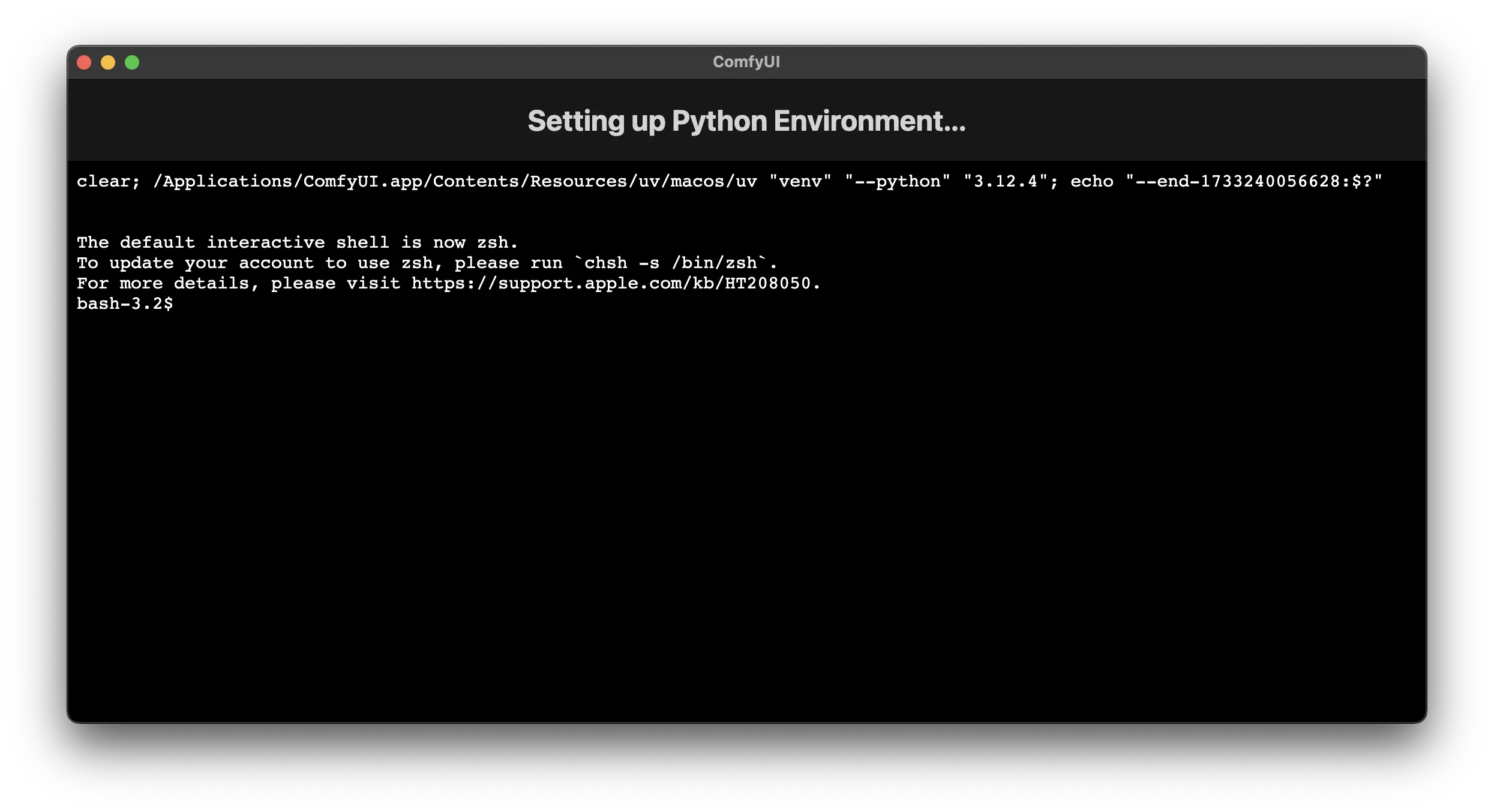Click the bash-3.2$ prompt line
The width and height of the screenshot is (1494, 812).
125,303
